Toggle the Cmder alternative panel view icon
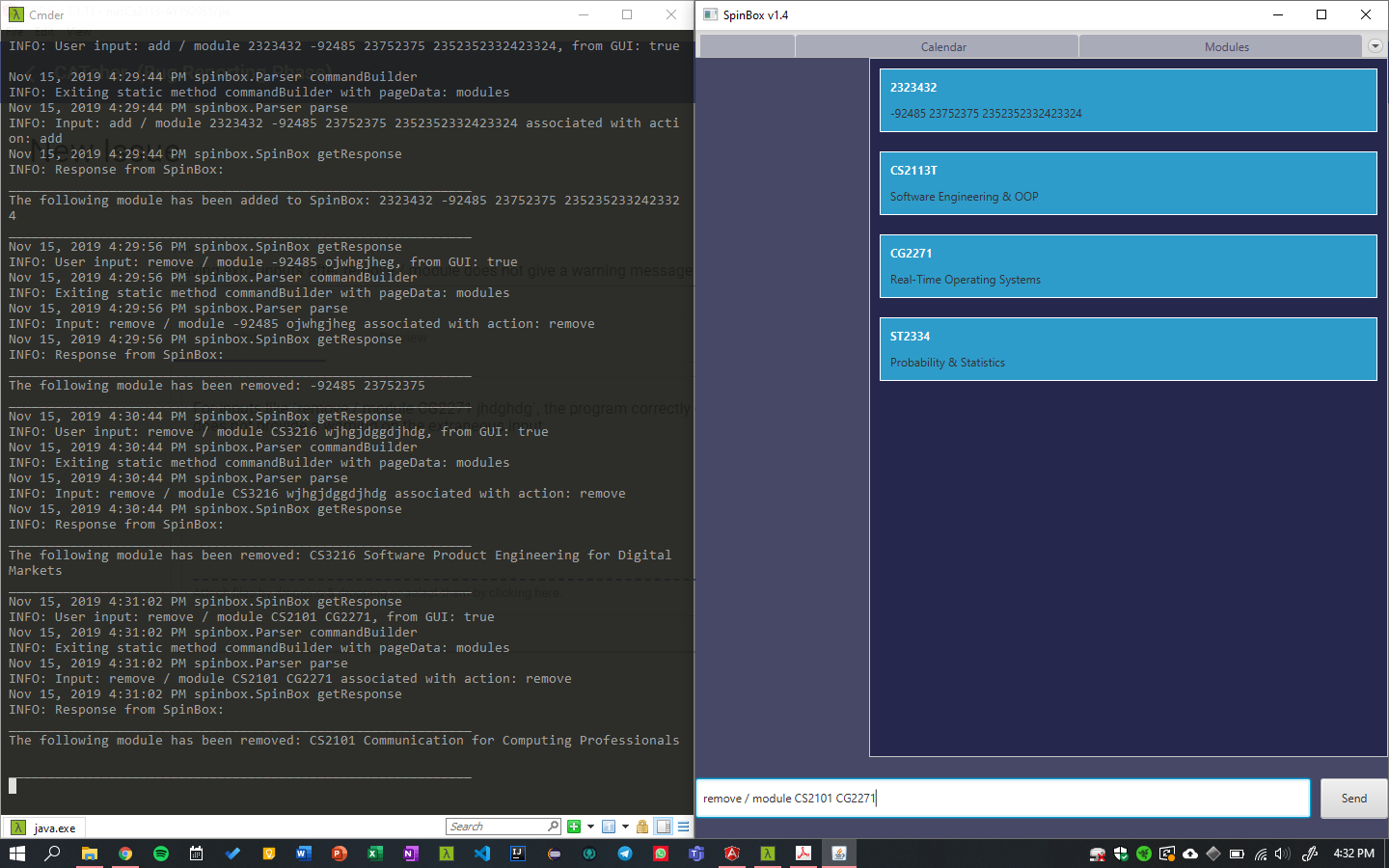 pyautogui.click(x=664, y=827)
